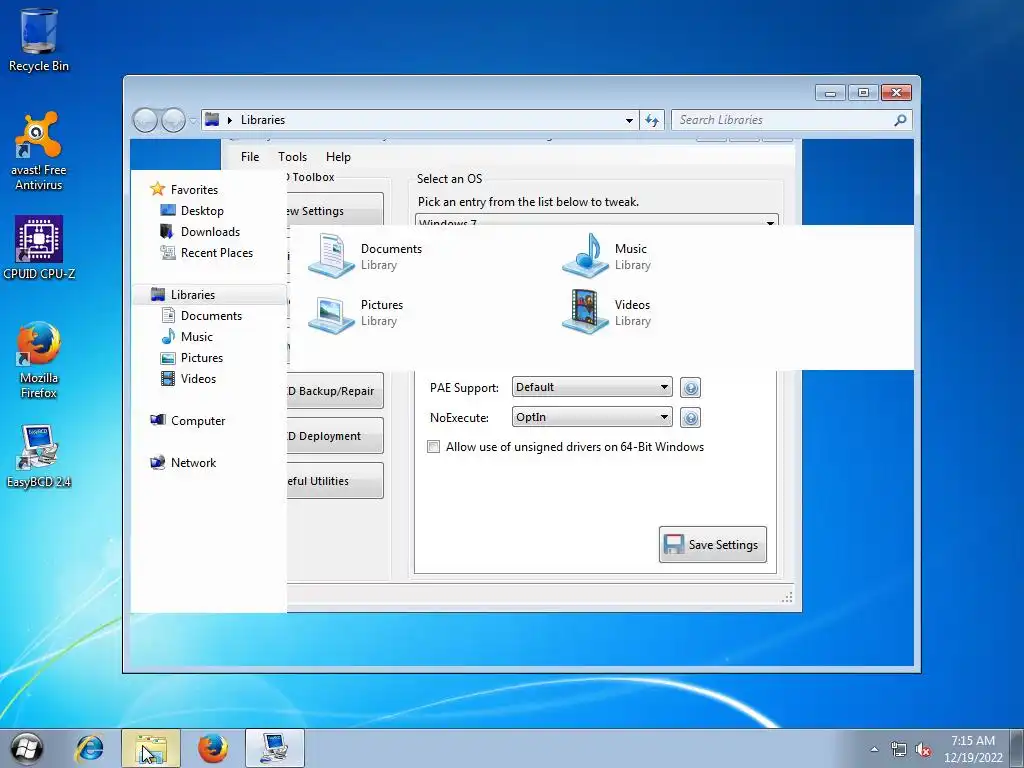Click the network tray icon
Screen dimensions: 1024x768
(x=899, y=750)
